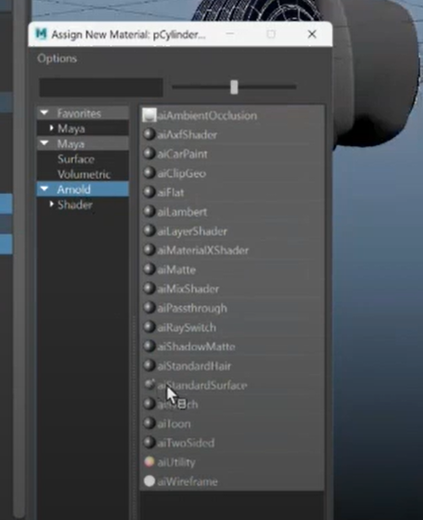Click the aiTwoSided shader icon

tap(149, 443)
